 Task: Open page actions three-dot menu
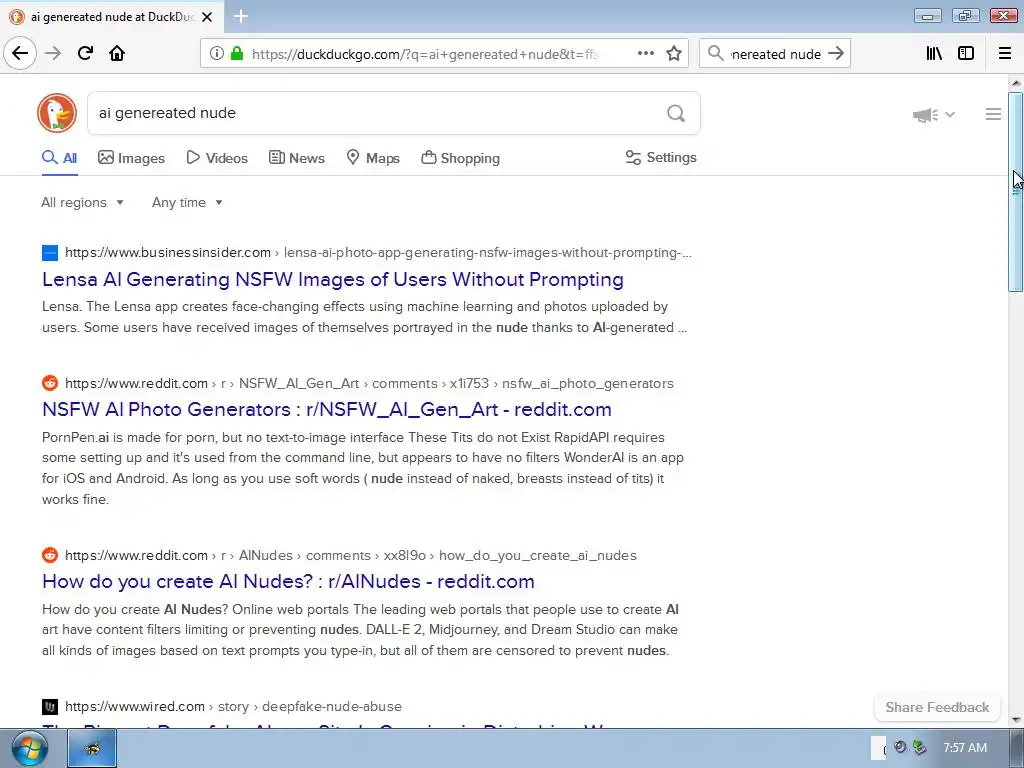[x=646, y=54]
